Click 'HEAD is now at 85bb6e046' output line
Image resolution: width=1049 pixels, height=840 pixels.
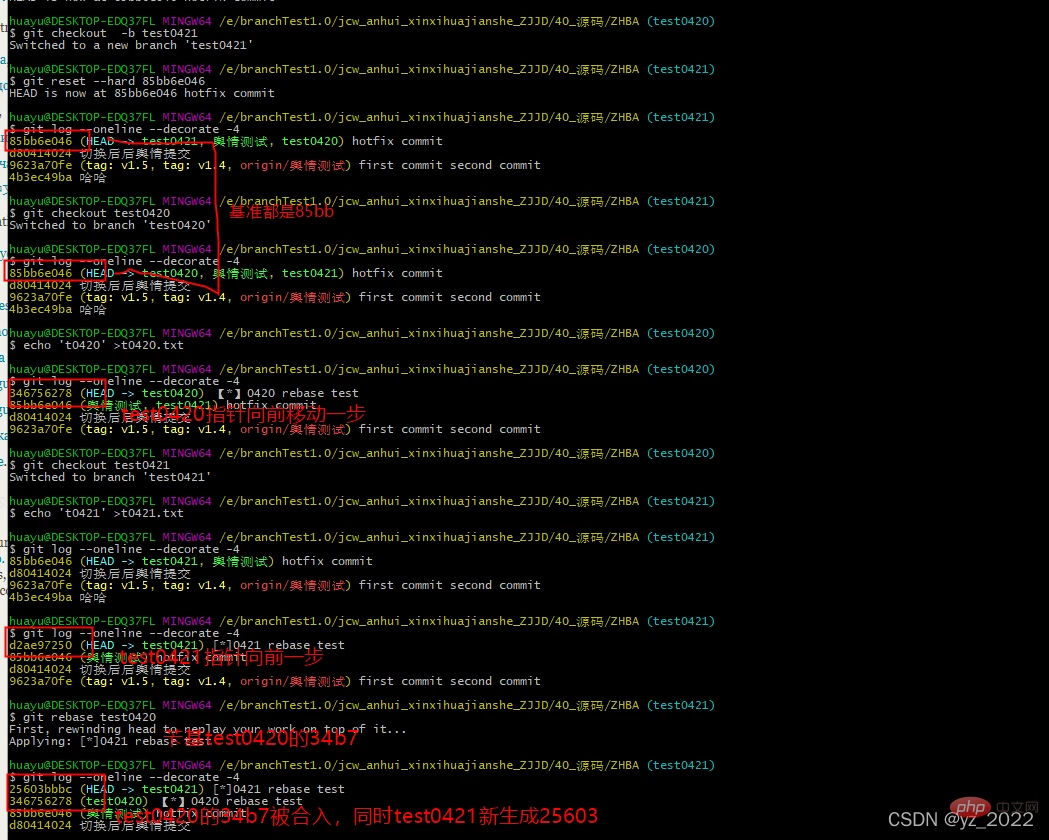(x=141, y=93)
